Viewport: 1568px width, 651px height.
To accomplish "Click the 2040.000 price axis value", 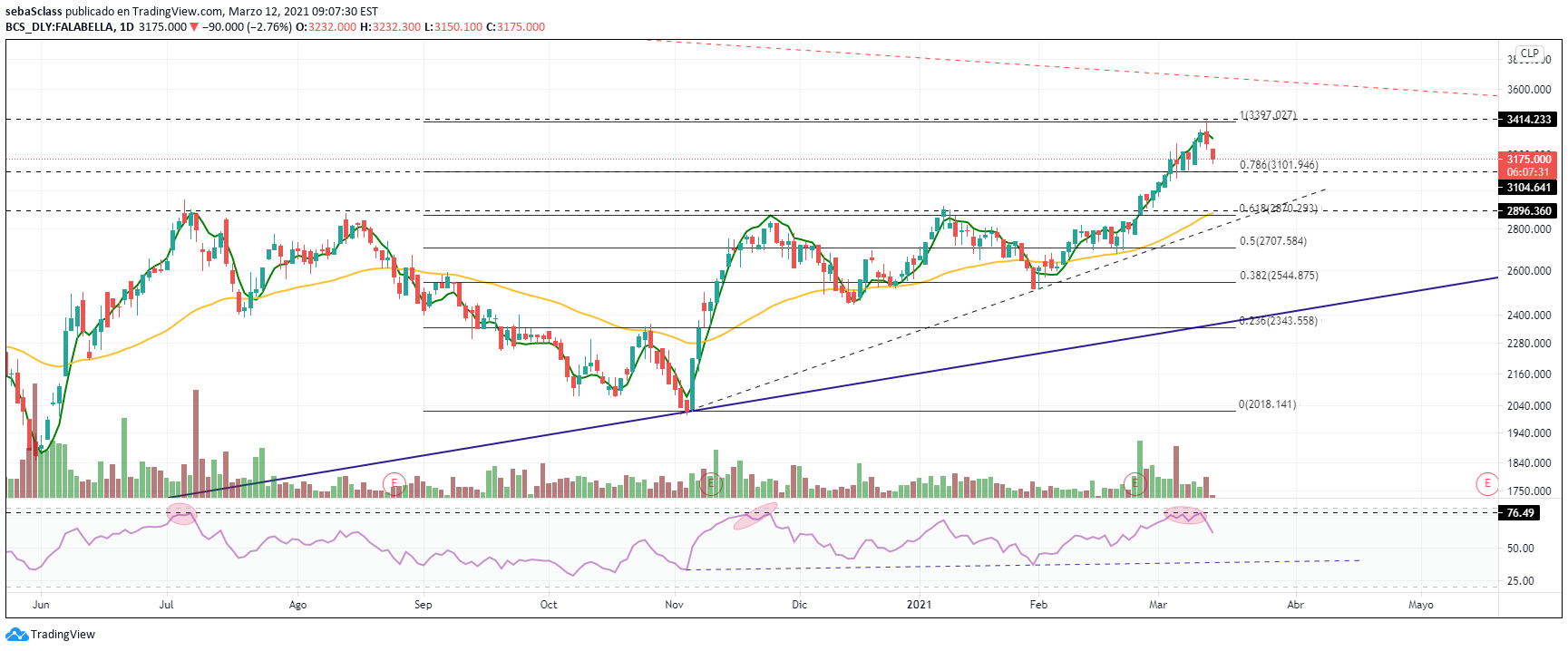I will click(1529, 406).
